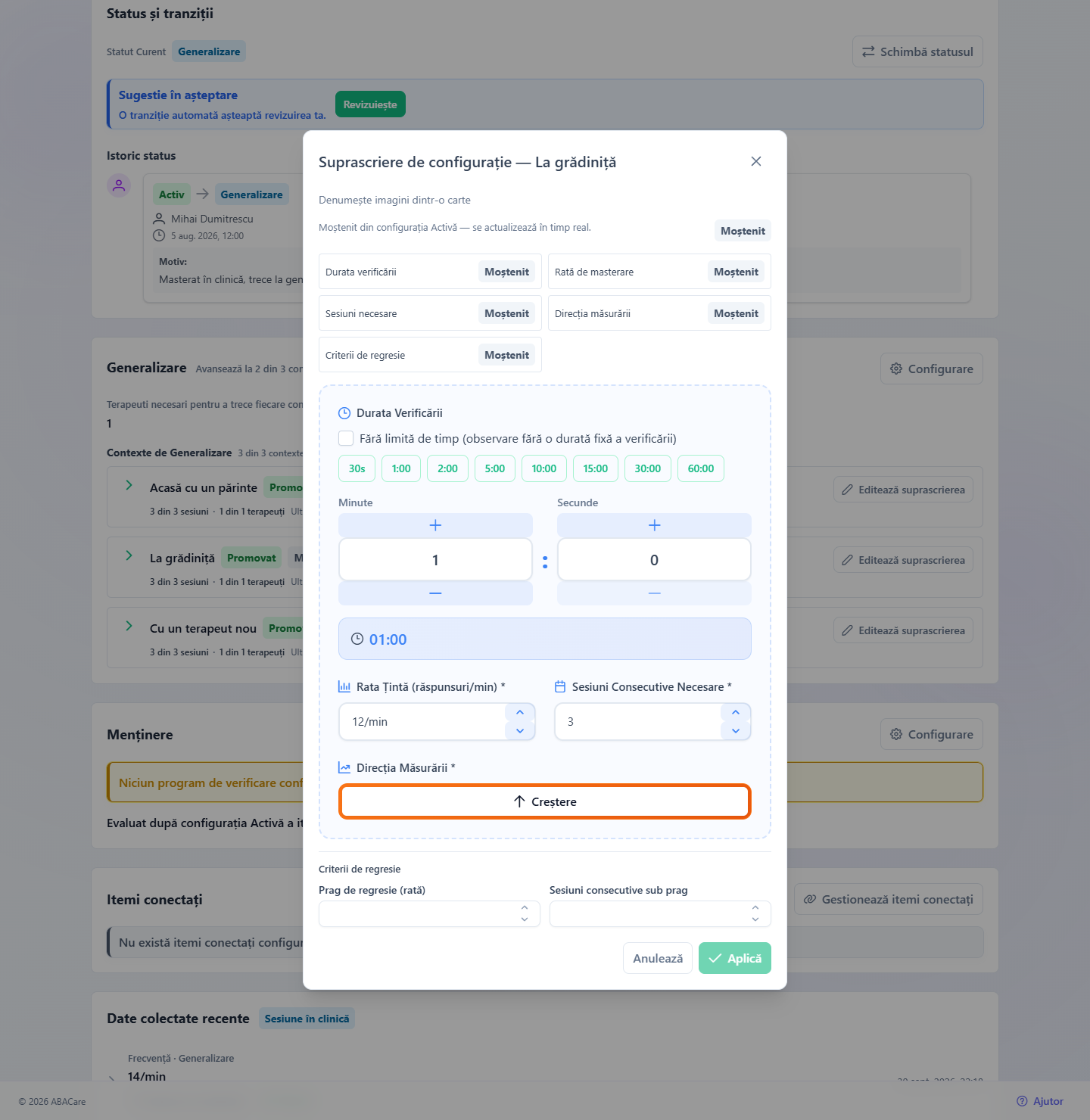Viewport: 1090px width, 1120px height.
Task: Set duration to 30:00 preset
Action: pyautogui.click(x=648, y=468)
